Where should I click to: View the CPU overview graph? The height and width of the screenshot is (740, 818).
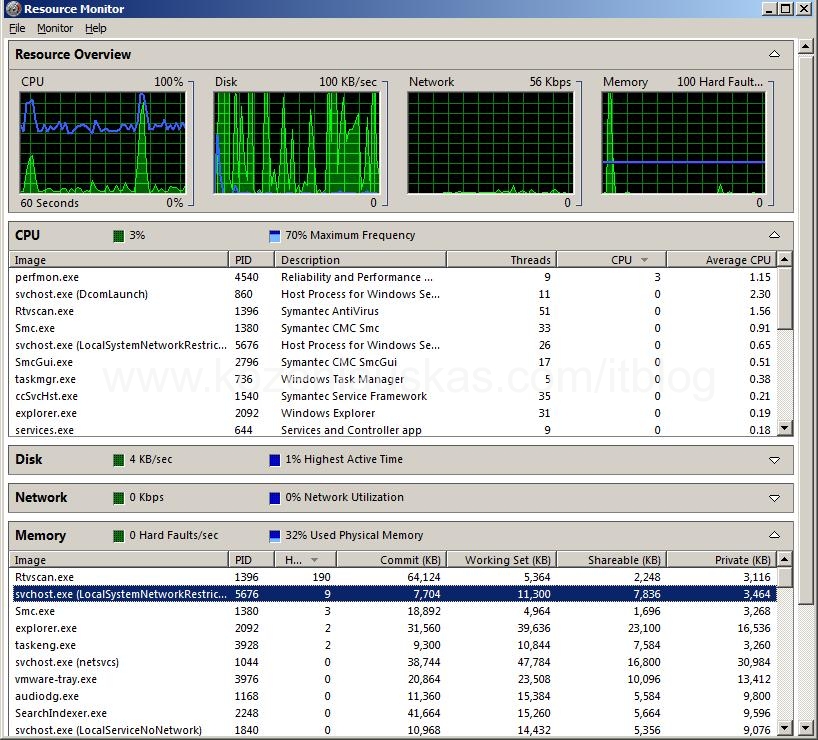pos(102,142)
